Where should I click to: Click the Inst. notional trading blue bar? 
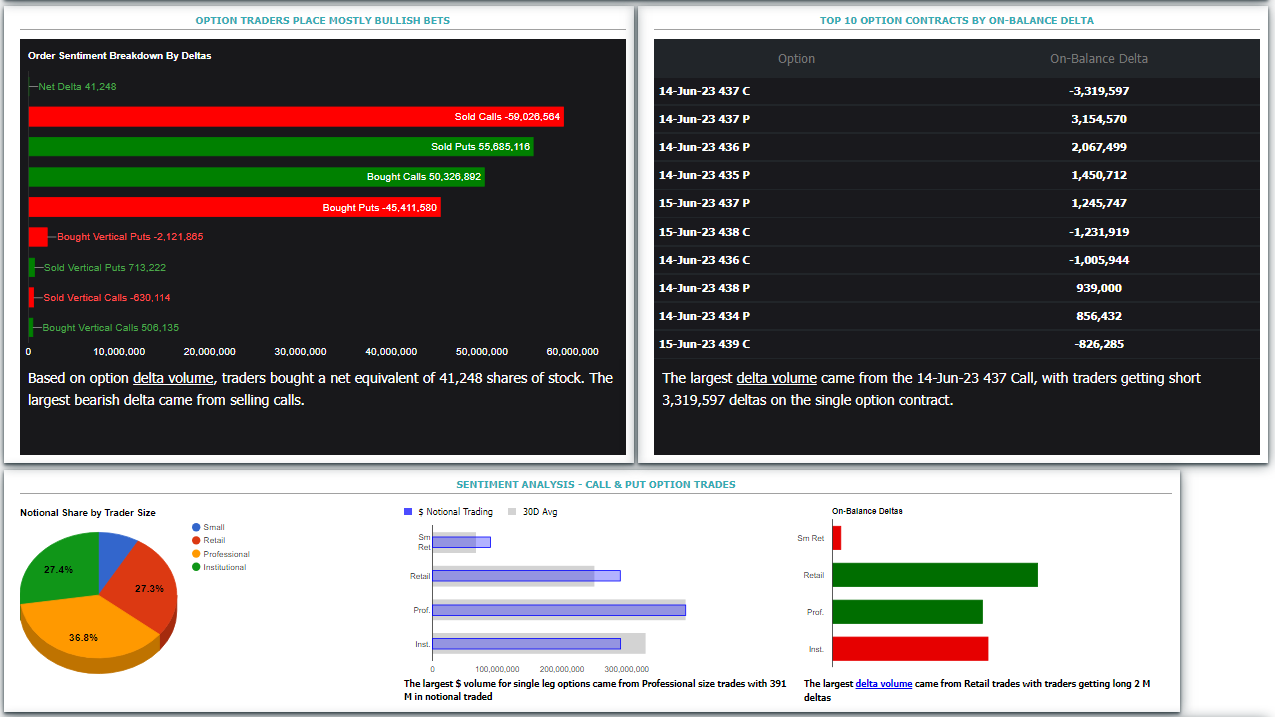pyautogui.click(x=527, y=644)
